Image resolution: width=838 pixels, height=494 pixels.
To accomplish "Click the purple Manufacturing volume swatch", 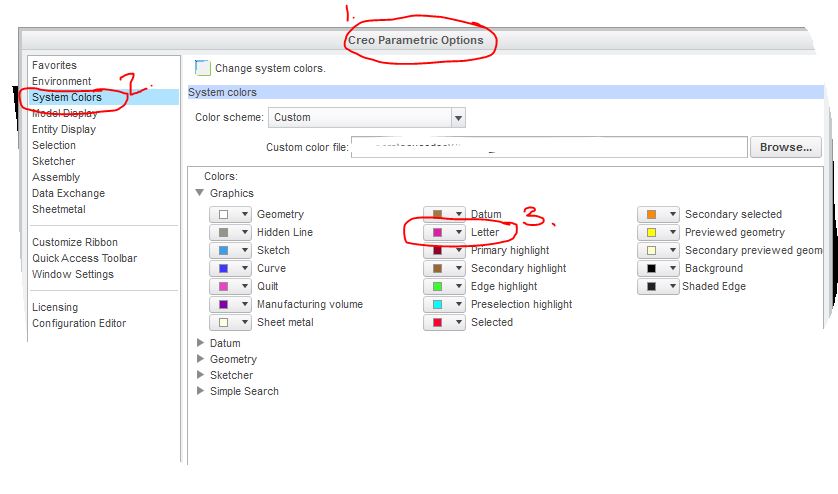I will pos(223,304).
